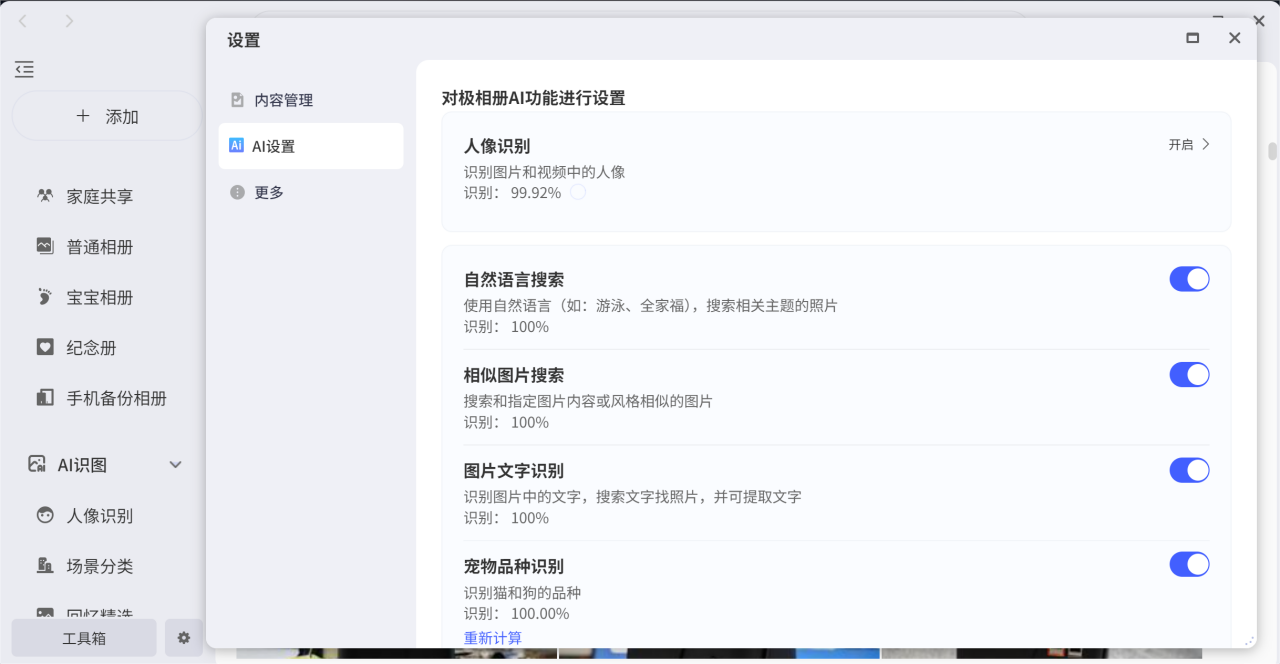This screenshot has width=1280, height=664.
Task: Collapse the AI识图 section chevron
Action: [x=176, y=465]
